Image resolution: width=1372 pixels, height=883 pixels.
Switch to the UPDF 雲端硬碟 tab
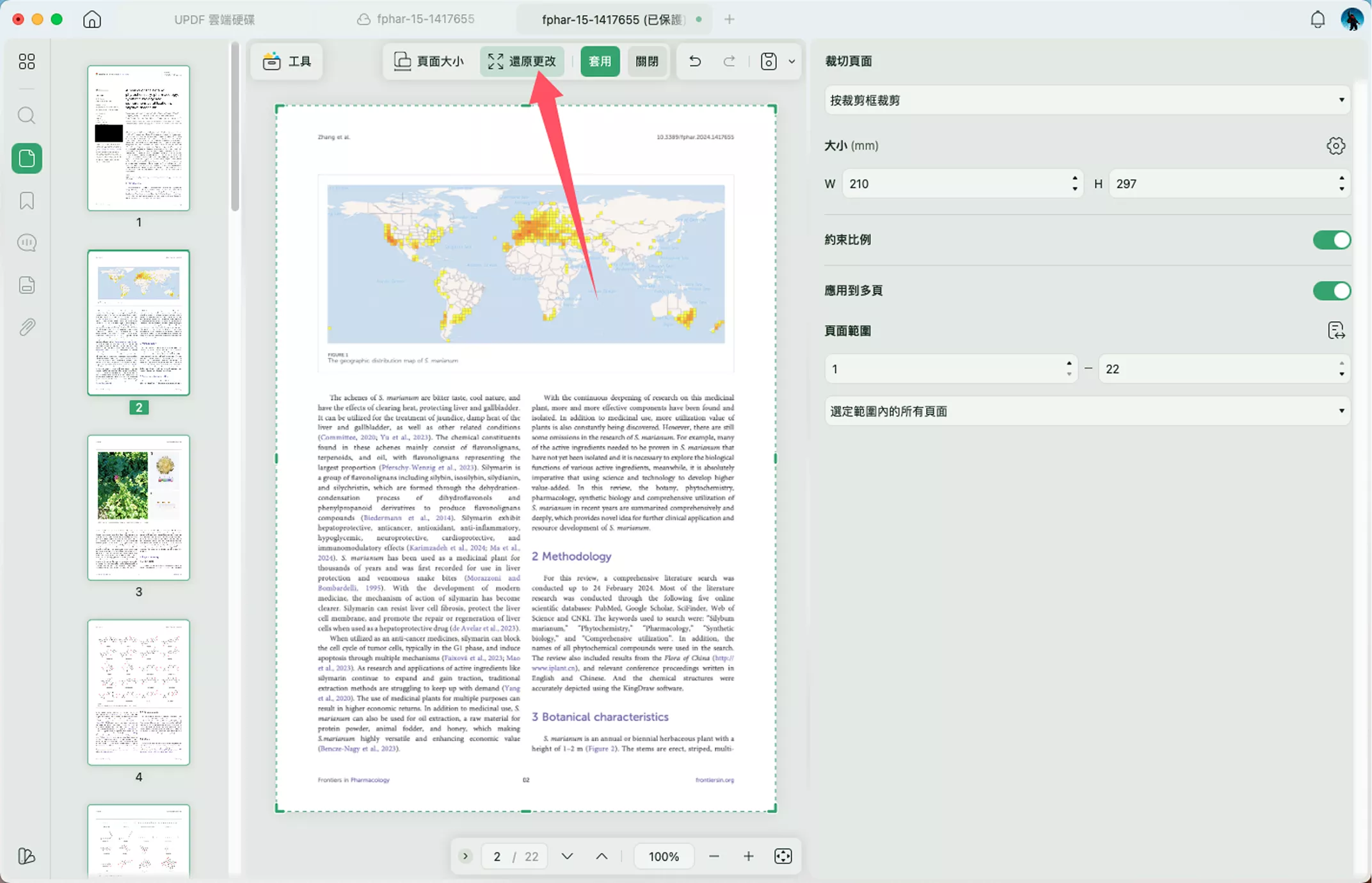[x=214, y=20]
